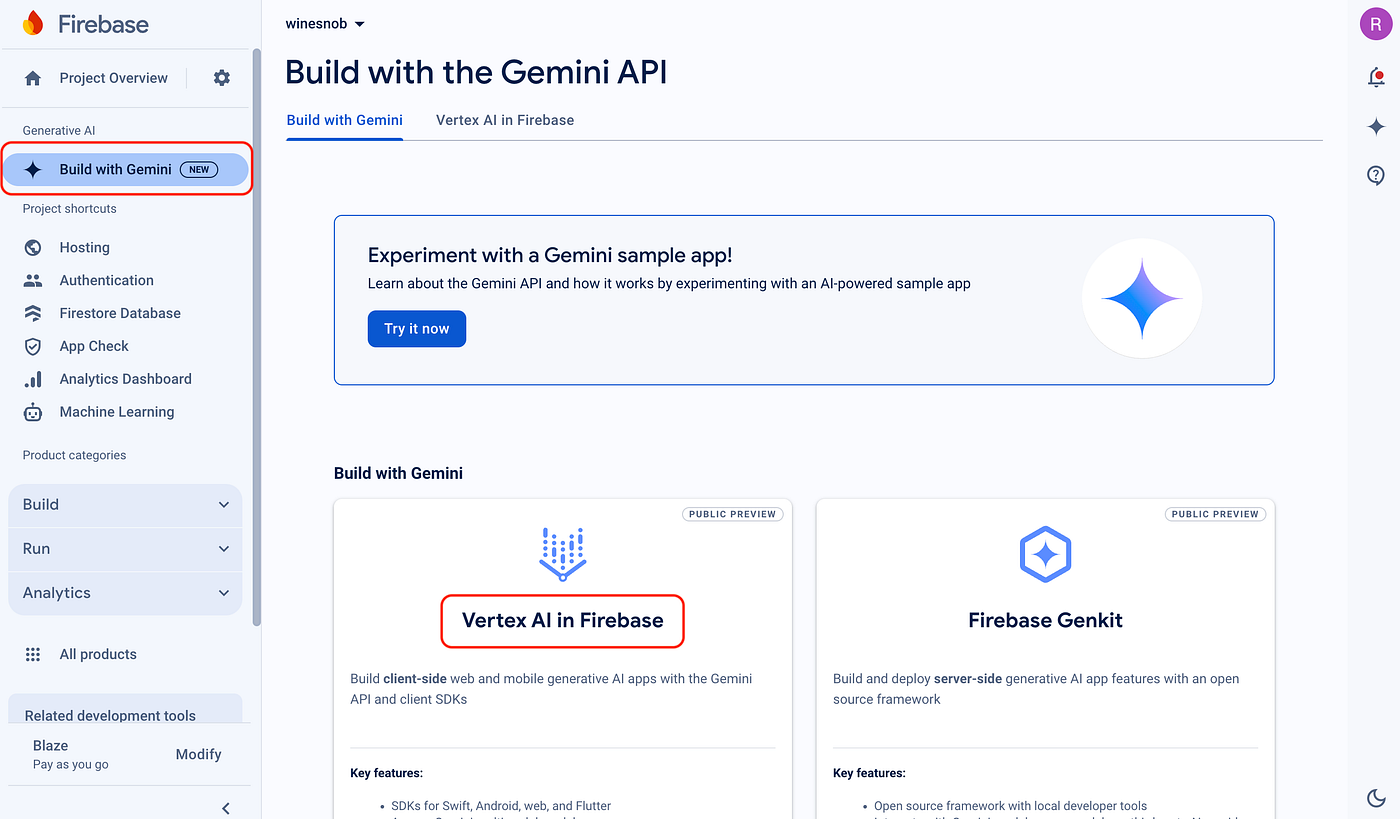Select the Build with Gemini tab
Image resolution: width=1400 pixels, height=819 pixels.
344,120
